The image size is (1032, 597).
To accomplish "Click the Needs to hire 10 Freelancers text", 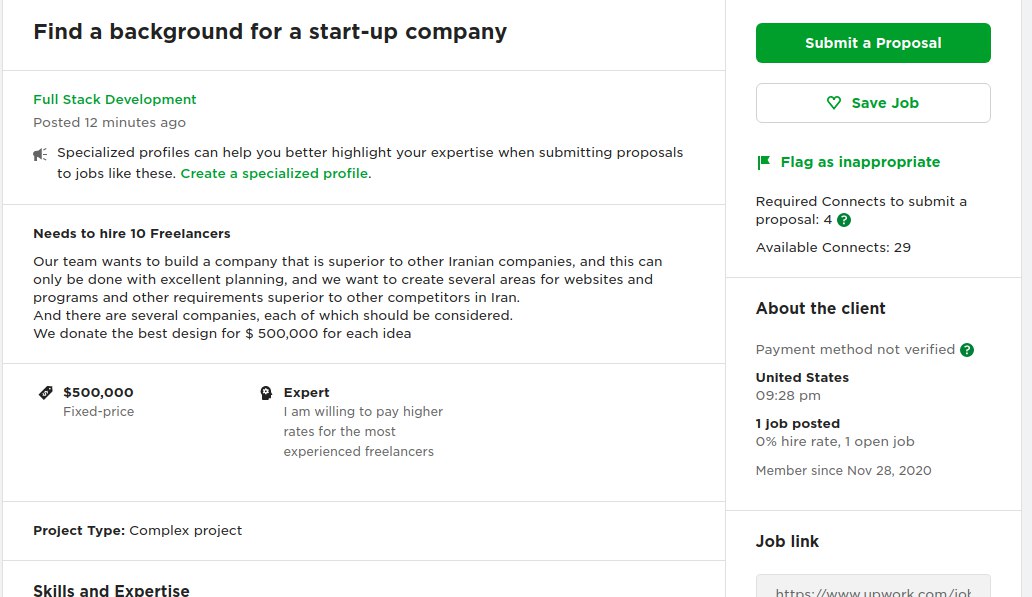I will (132, 234).
